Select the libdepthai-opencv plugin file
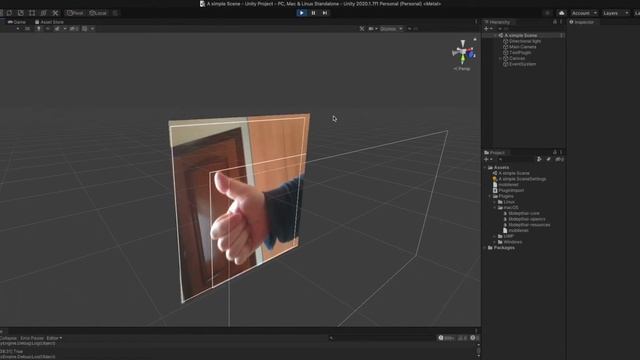640x360 pixels. [x=527, y=219]
